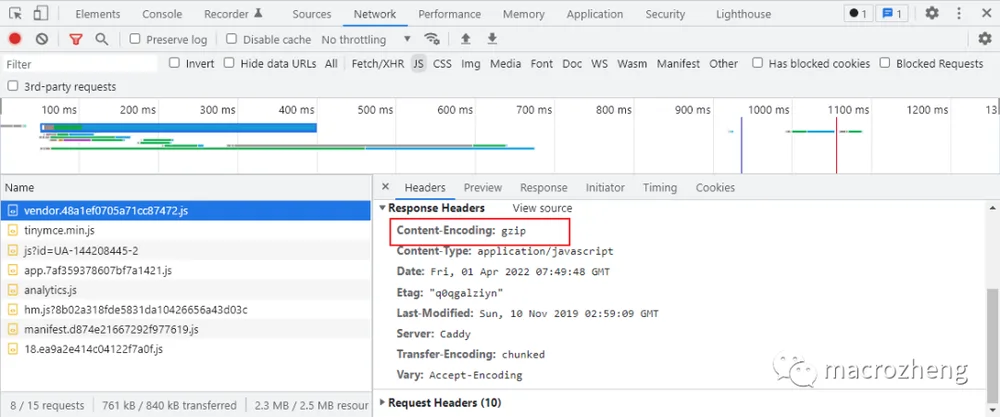Stop recording network log
The image size is (1000, 417).
point(15,39)
